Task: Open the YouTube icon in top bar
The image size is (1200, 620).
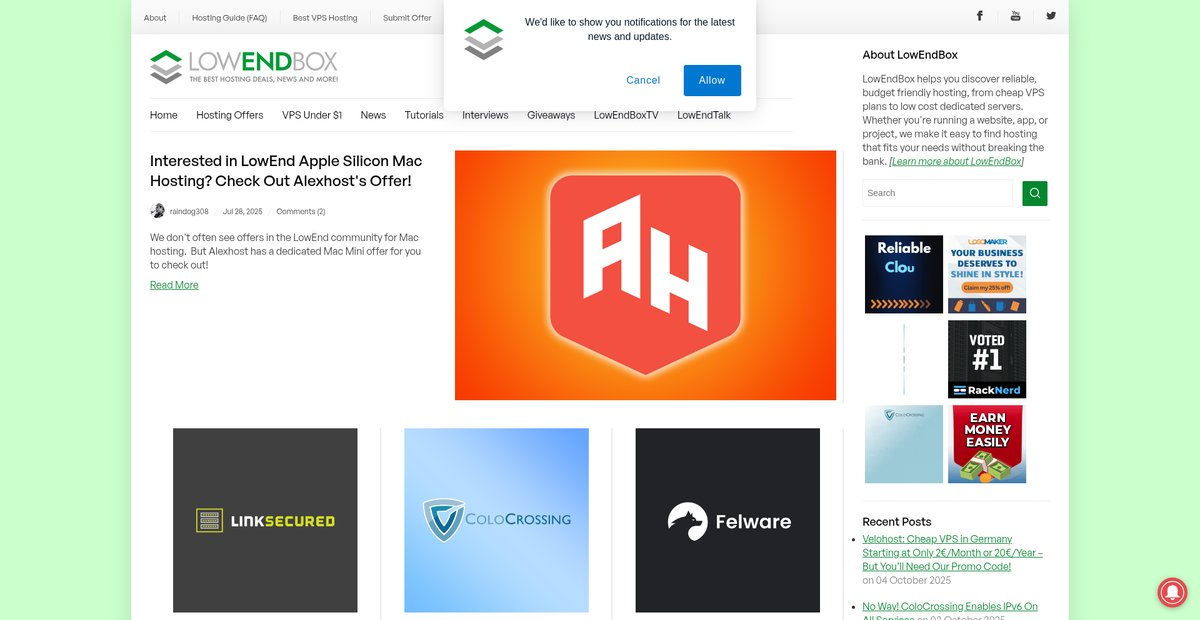Action: (1015, 16)
